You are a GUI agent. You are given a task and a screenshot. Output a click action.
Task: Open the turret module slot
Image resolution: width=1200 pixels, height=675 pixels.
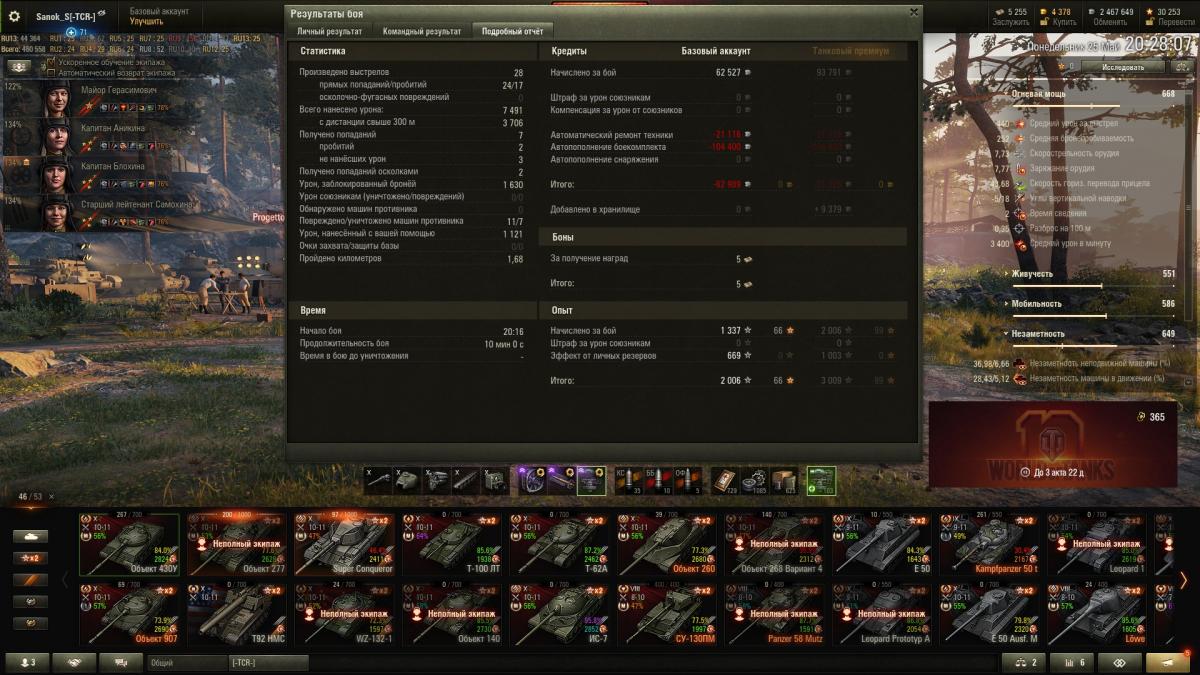pos(408,480)
